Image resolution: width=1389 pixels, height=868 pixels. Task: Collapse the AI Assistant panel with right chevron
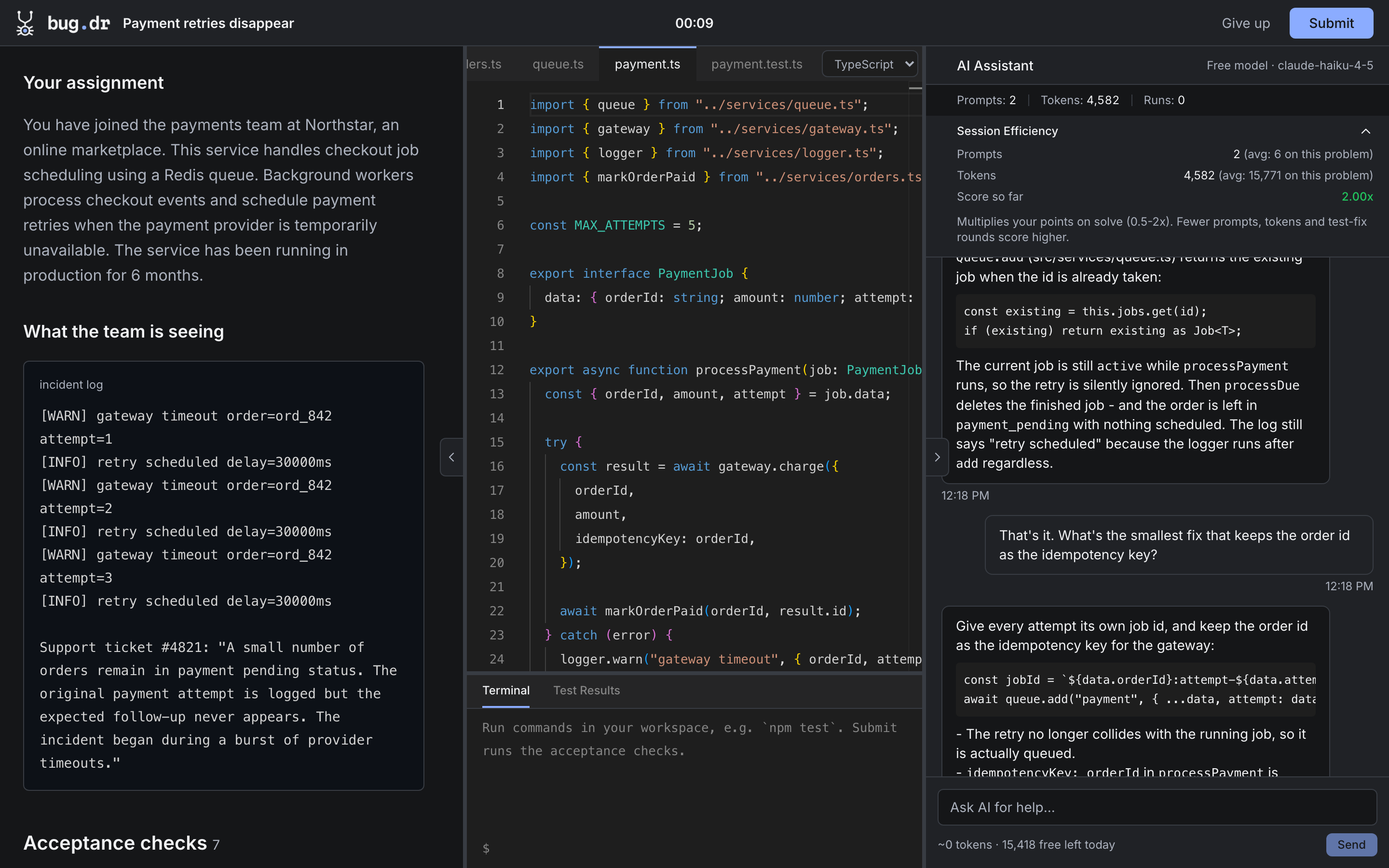[937, 457]
